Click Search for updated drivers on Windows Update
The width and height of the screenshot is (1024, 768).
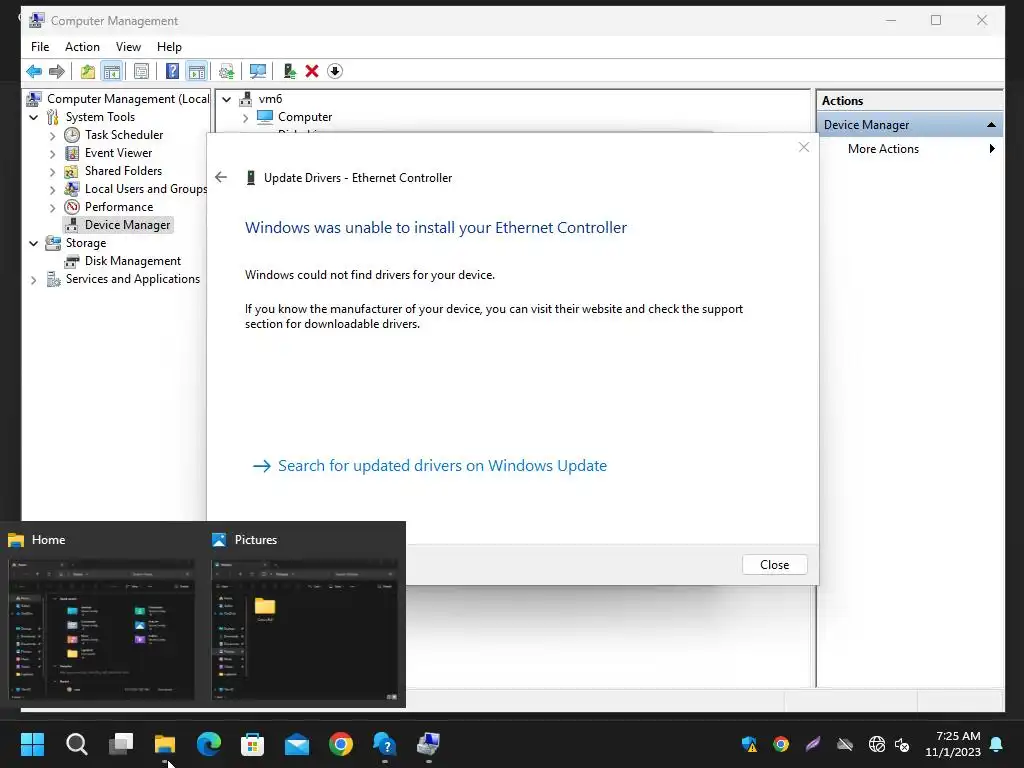(429, 466)
